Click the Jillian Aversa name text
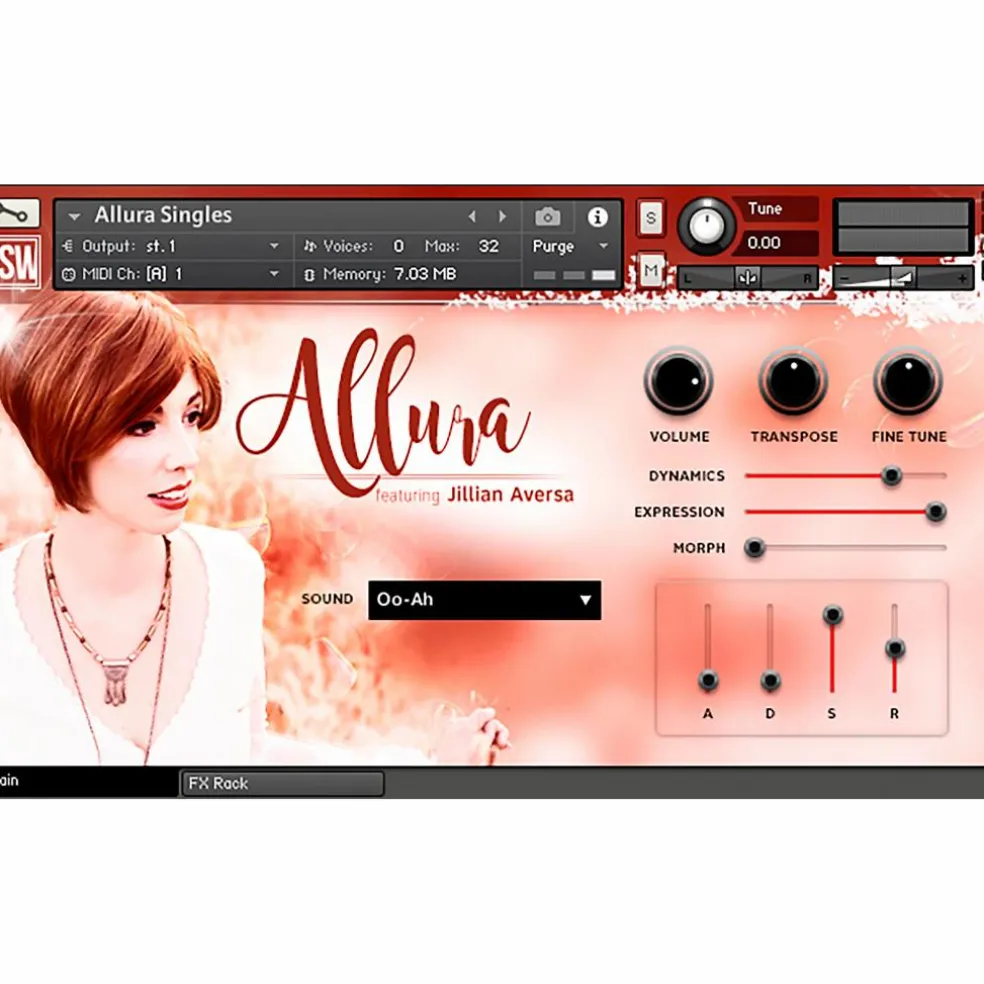The image size is (984, 984). point(510,495)
